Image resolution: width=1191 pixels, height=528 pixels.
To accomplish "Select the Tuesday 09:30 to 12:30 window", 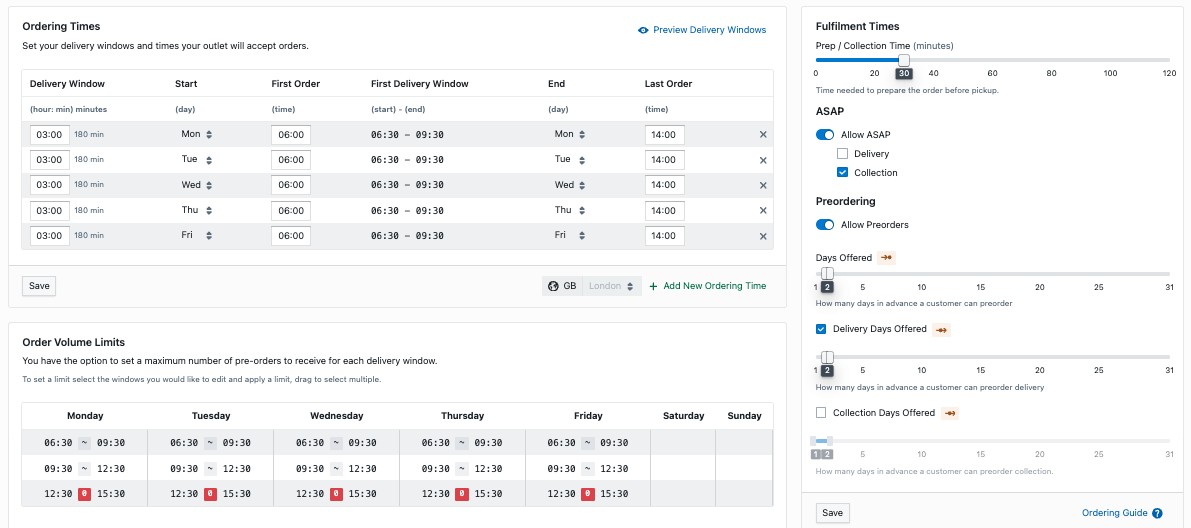I will 210,468.
